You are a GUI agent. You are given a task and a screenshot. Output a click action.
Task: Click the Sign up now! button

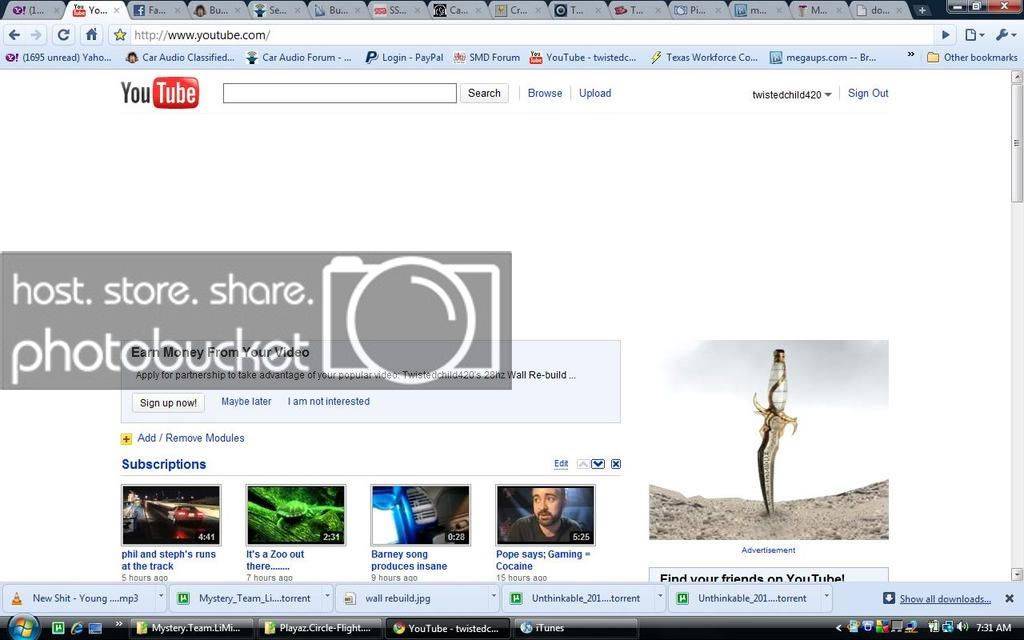click(x=168, y=403)
